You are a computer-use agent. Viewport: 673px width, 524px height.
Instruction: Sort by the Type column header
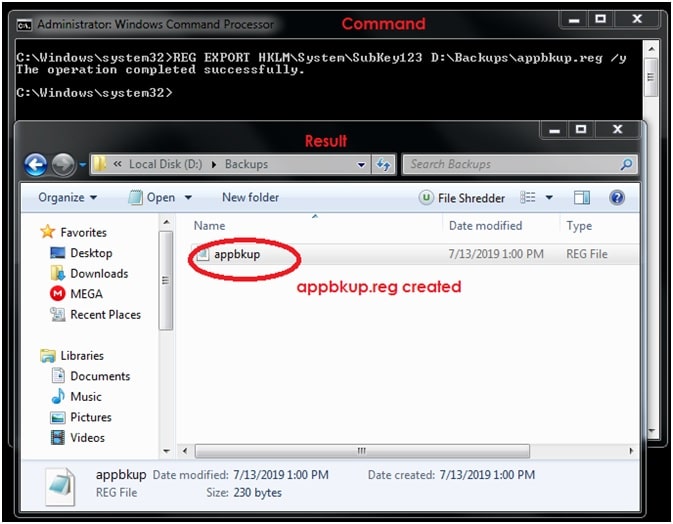tap(579, 226)
